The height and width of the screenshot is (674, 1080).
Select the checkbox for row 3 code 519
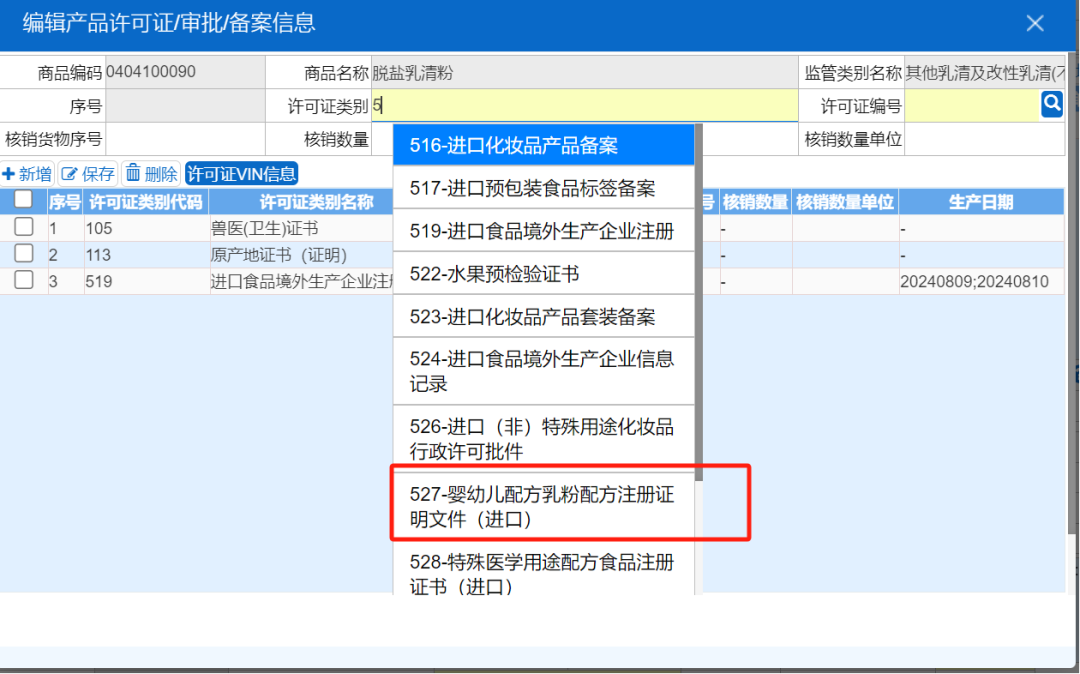[x=23, y=281]
